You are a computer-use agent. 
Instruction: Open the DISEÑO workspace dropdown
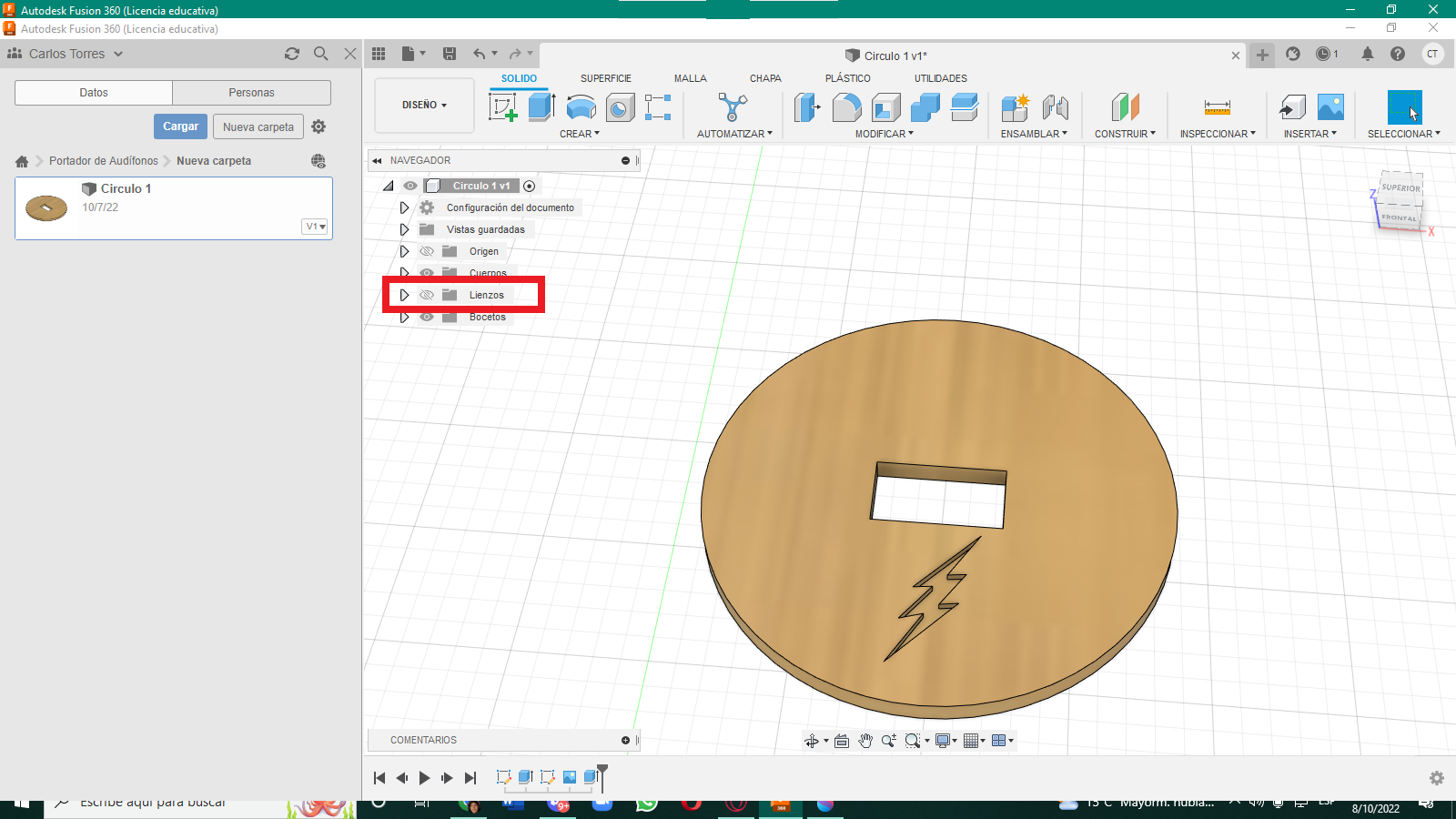click(424, 106)
